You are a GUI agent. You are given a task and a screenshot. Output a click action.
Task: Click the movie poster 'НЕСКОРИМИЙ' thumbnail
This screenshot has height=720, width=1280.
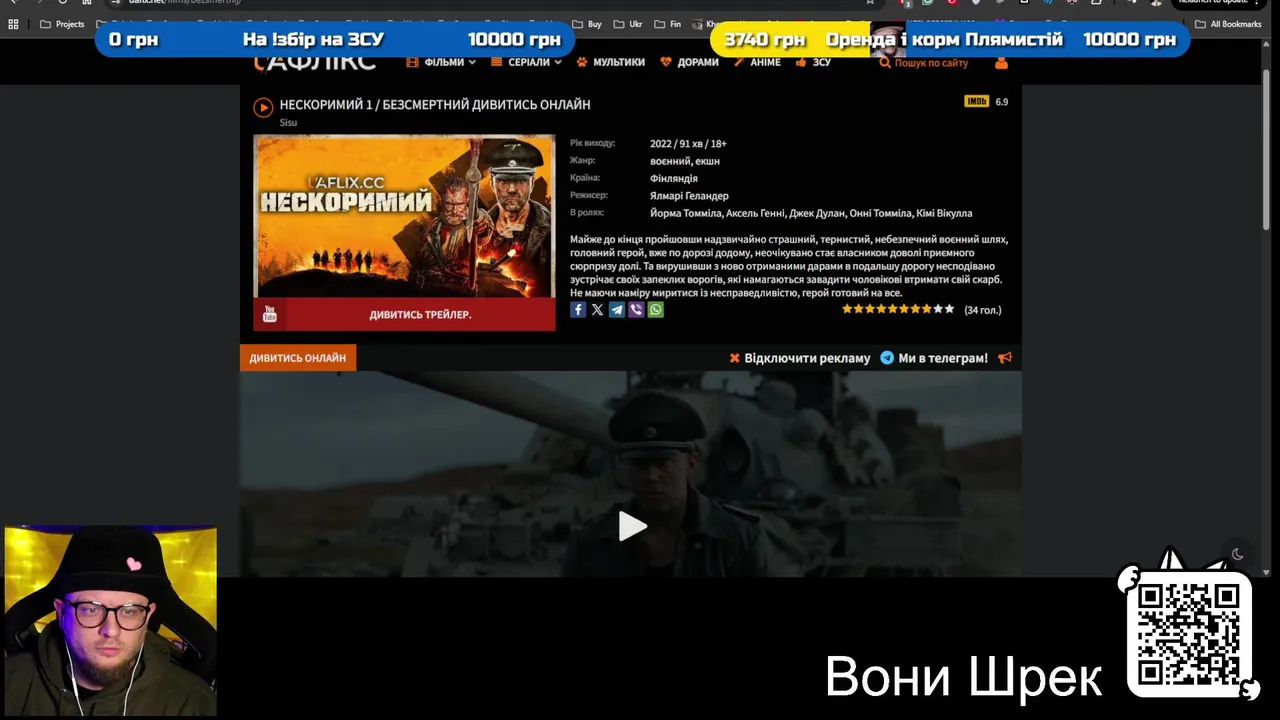point(404,216)
